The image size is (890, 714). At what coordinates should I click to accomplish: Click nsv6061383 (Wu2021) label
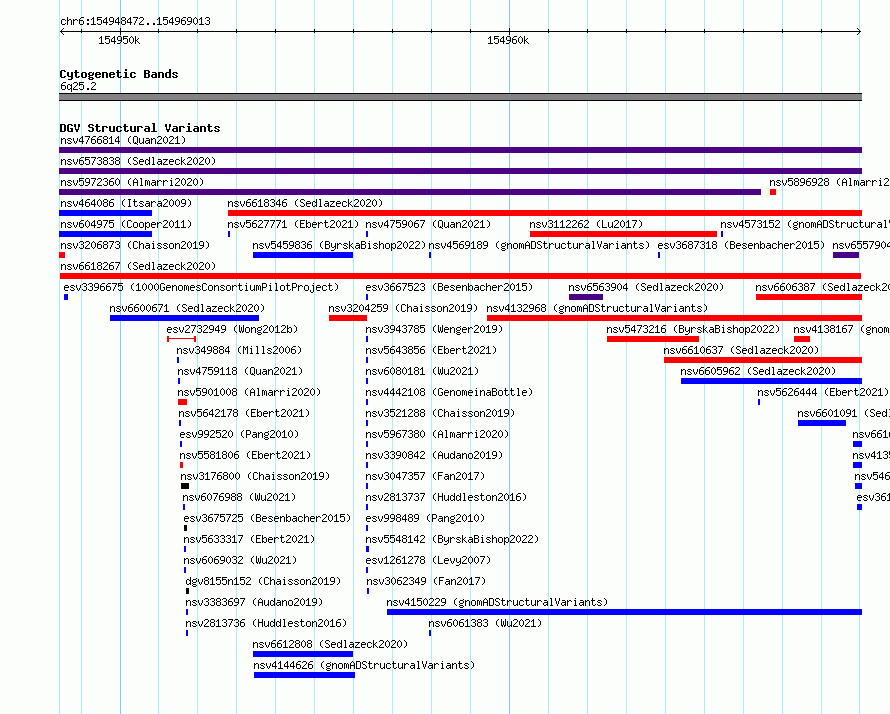[x=485, y=623]
